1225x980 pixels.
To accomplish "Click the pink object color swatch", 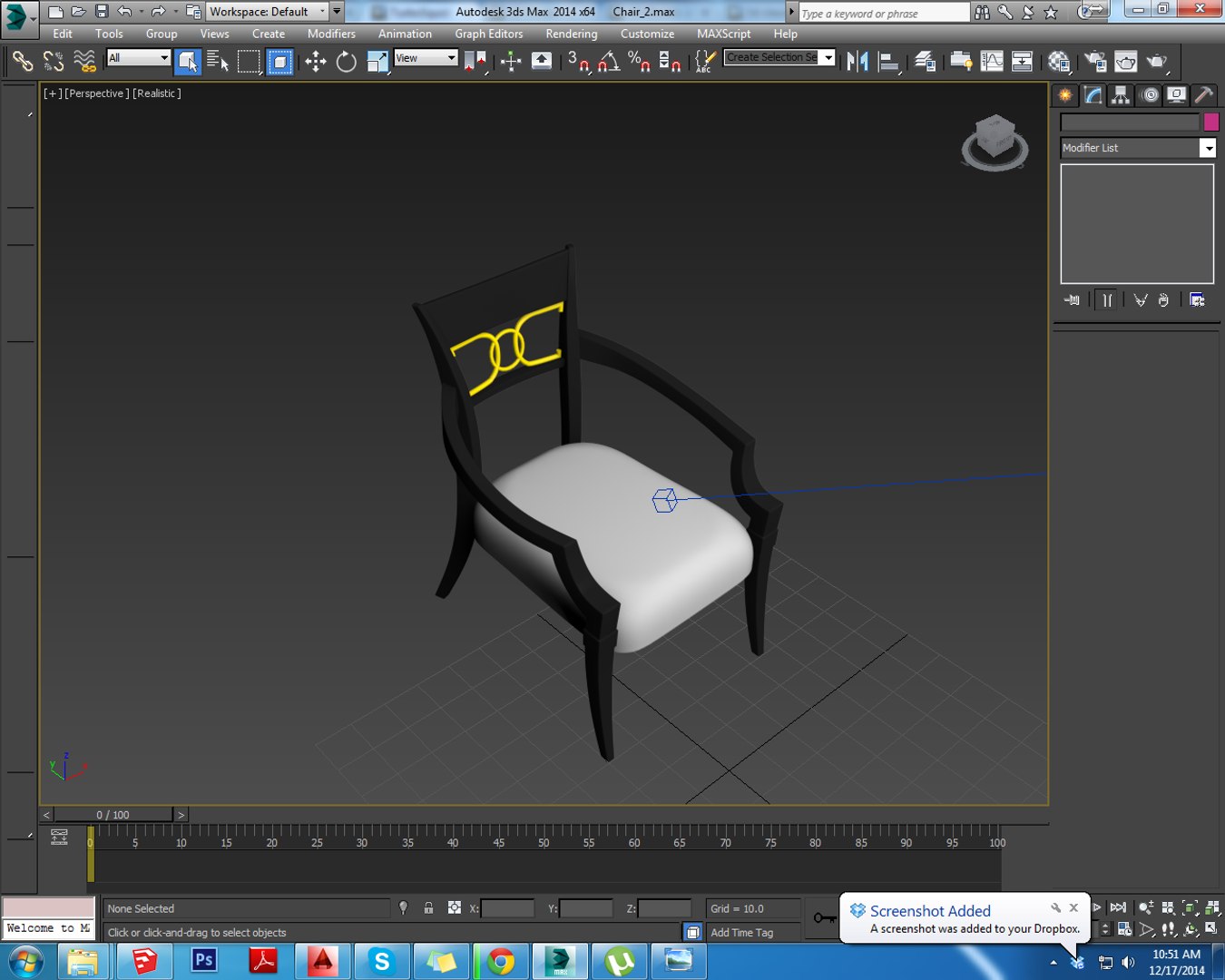I will tap(1210, 122).
